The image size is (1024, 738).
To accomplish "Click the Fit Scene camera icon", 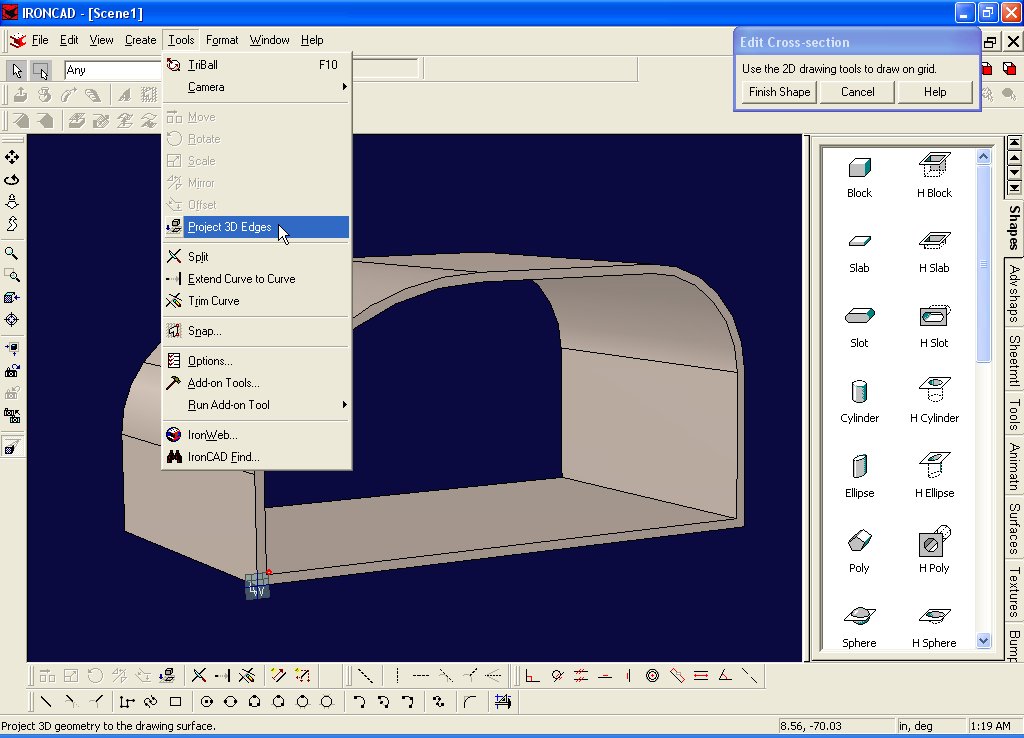I will 12,297.
